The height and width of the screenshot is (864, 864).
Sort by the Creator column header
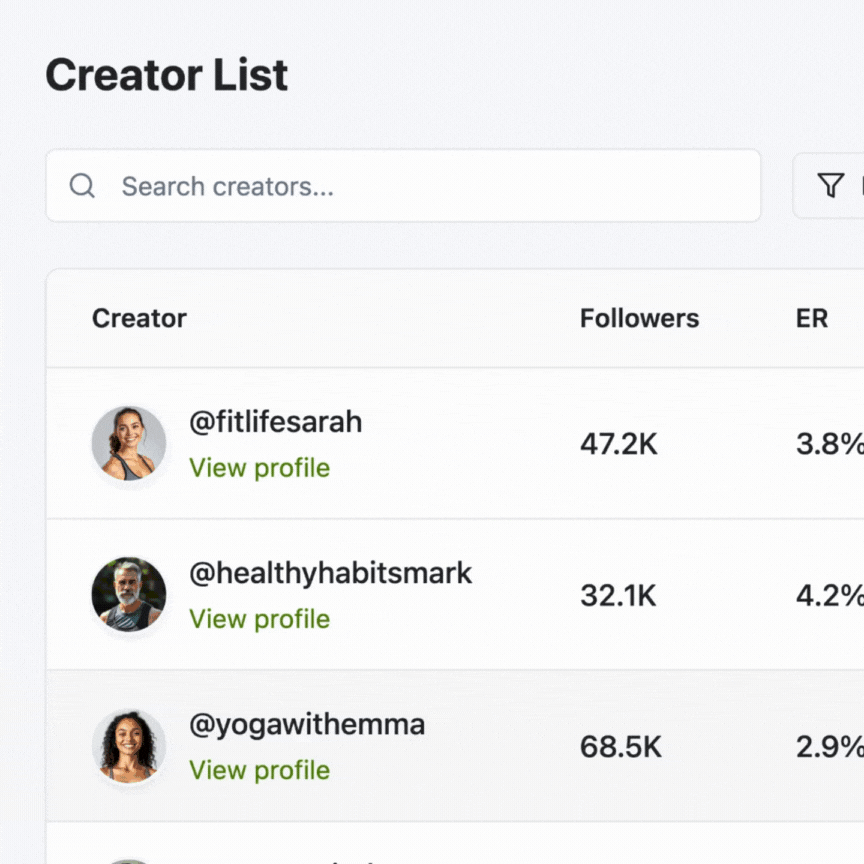pos(139,319)
